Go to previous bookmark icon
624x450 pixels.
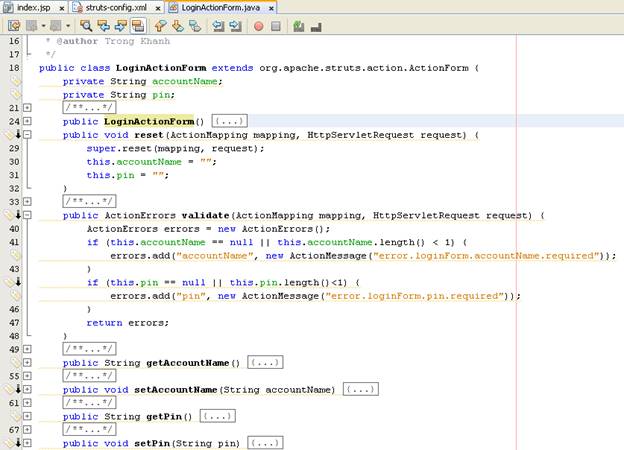pyautogui.click(x=160, y=26)
